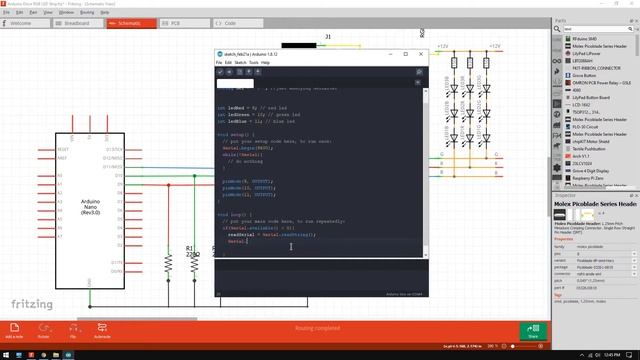Viewport: 640px width, 360px height.
Task: Click the Upload arrow icon in Arduino IDE
Action: (x=229, y=72)
